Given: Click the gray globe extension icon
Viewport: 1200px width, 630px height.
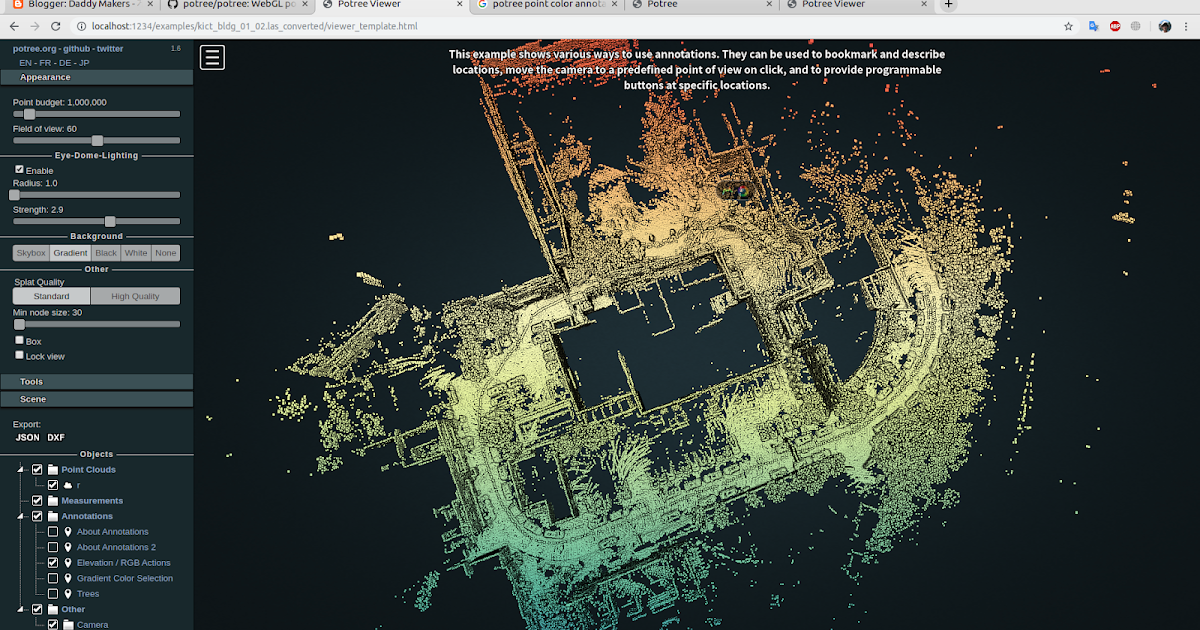Looking at the screenshot, I should (1136, 26).
